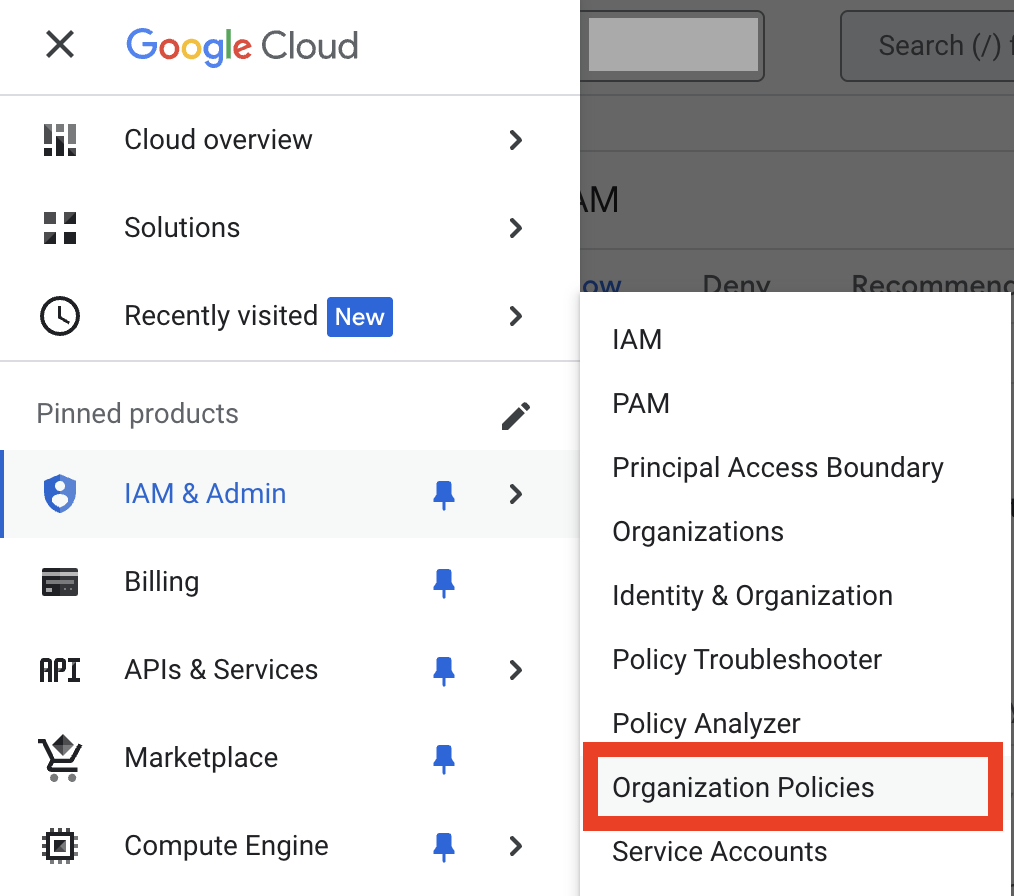
Task: Open the Solutions menu item
Action: [x=290, y=228]
